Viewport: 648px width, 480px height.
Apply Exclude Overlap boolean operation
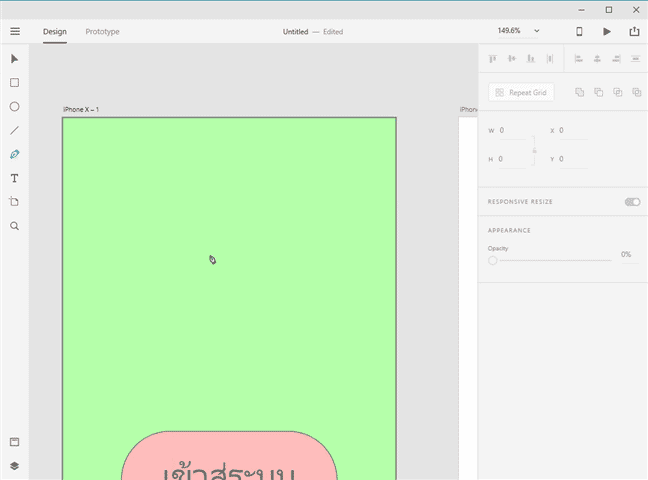pyautogui.click(x=636, y=92)
